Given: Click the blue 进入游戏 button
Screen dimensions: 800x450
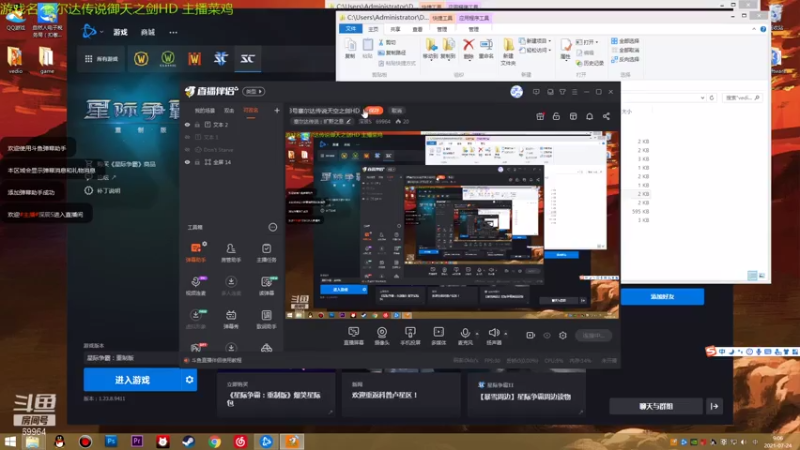Looking at the screenshot, I should [133, 380].
